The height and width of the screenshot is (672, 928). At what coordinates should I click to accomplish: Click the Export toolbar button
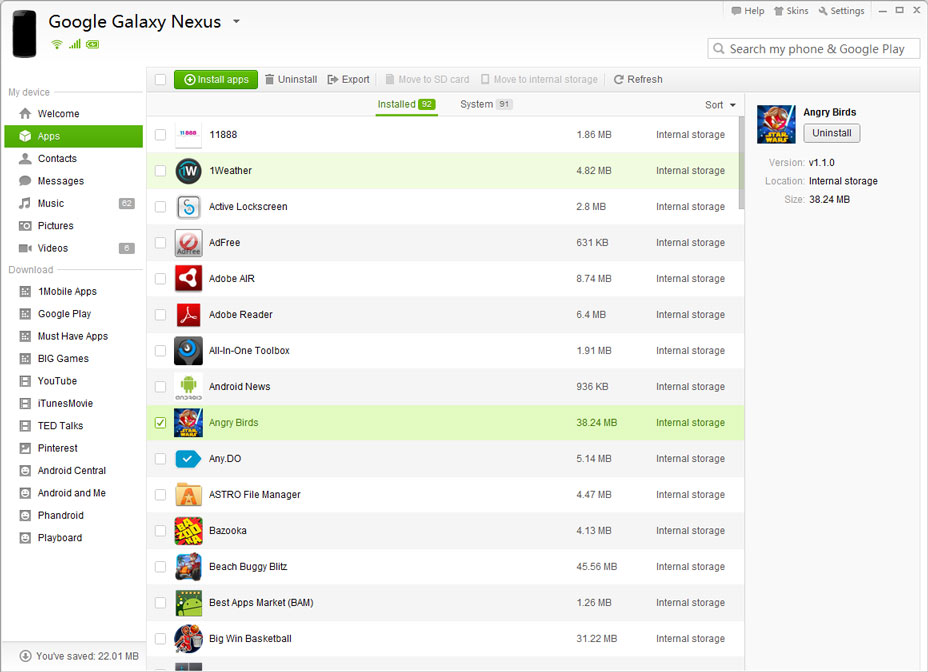click(x=348, y=80)
